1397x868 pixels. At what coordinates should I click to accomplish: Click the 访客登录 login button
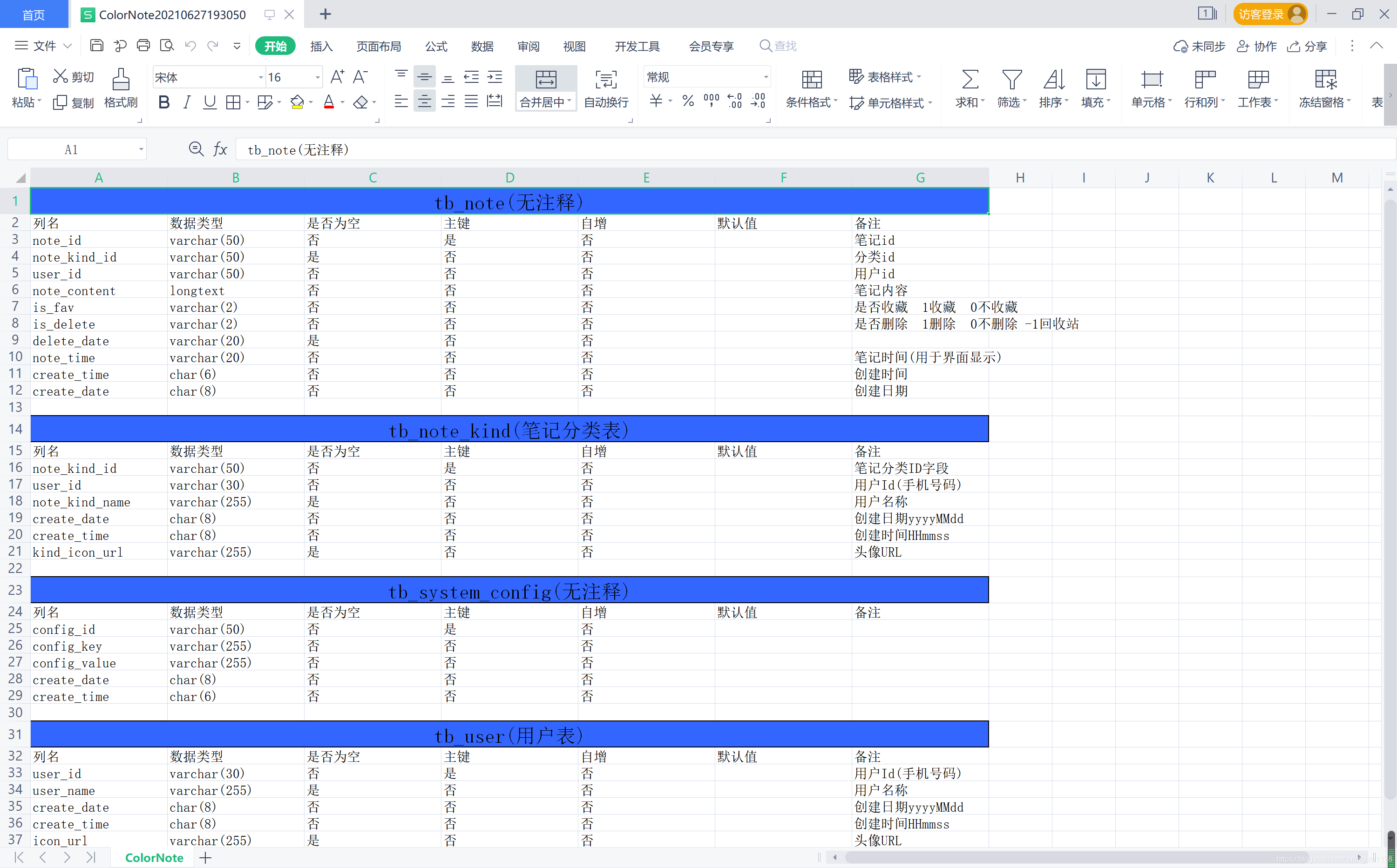click(x=1270, y=14)
